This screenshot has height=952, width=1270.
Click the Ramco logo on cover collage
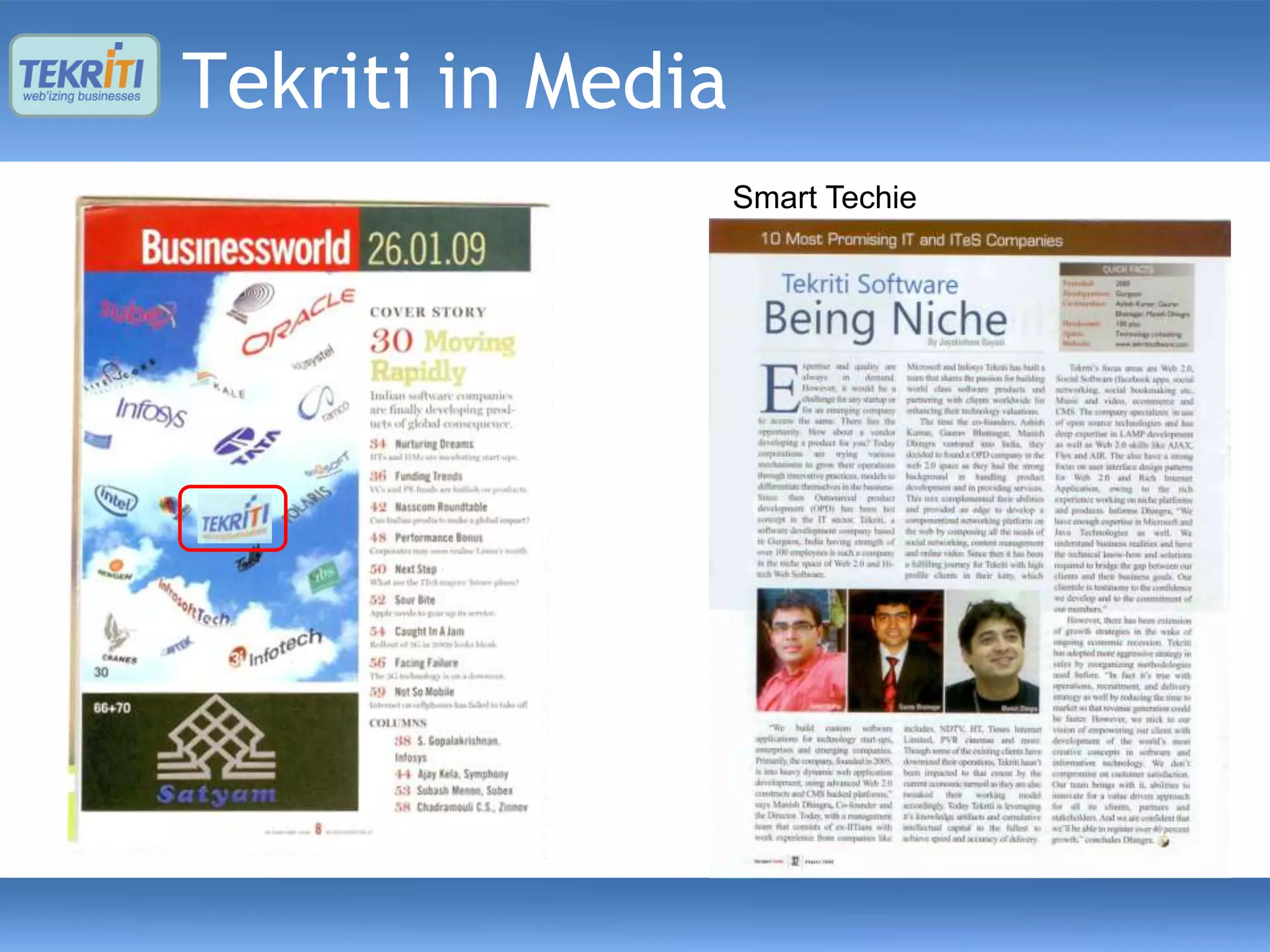coord(324,404)
